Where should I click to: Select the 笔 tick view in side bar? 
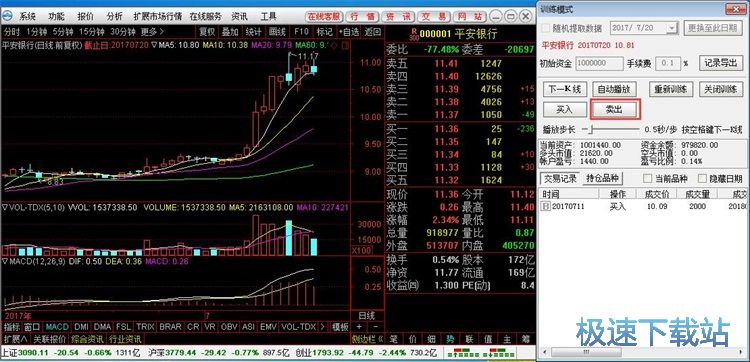(x=393, y=339)
